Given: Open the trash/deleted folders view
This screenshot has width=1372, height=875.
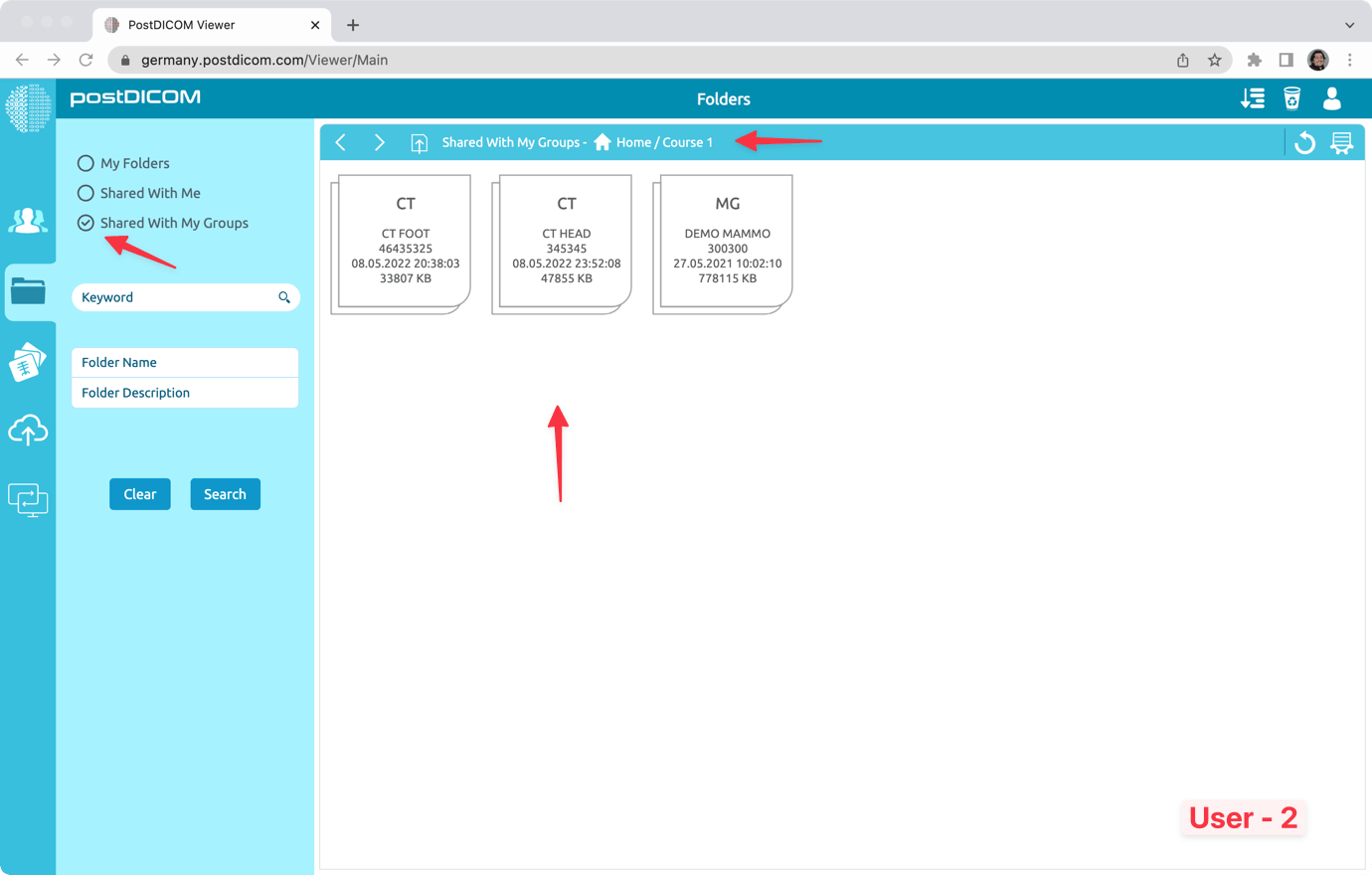Looking at the screenshot, I should point(1291,98).
